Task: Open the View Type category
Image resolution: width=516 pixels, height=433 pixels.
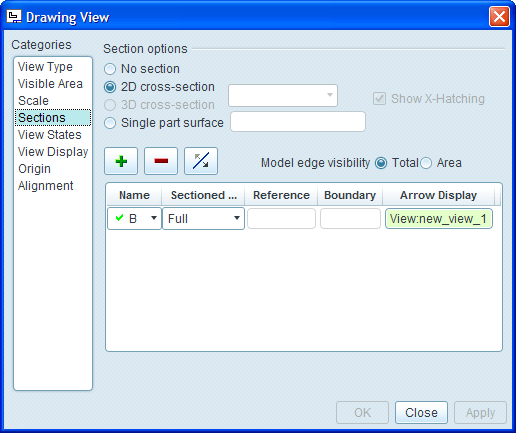Action: [x=45, y=67]
